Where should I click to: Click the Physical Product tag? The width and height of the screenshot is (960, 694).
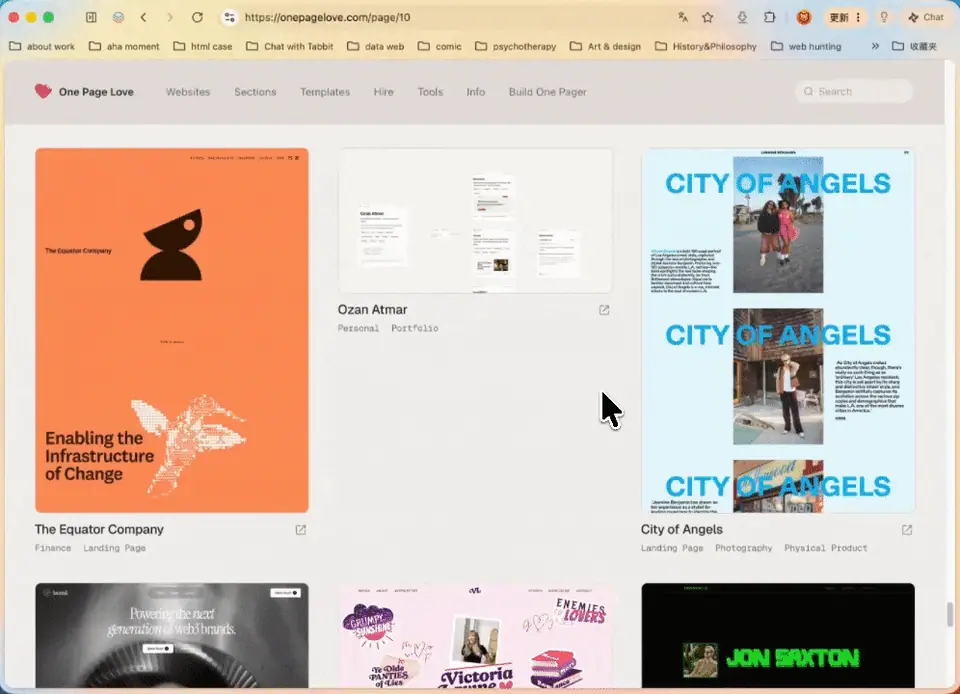(x=825, y=548)
